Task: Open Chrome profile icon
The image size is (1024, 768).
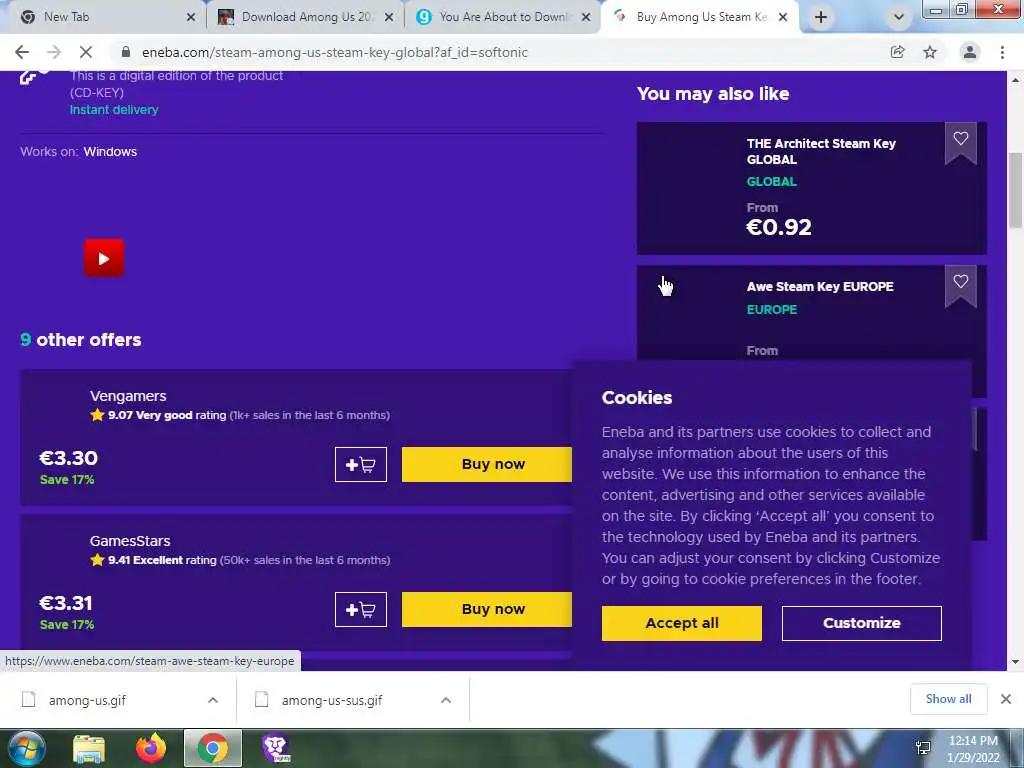Action: pos(970,52)
